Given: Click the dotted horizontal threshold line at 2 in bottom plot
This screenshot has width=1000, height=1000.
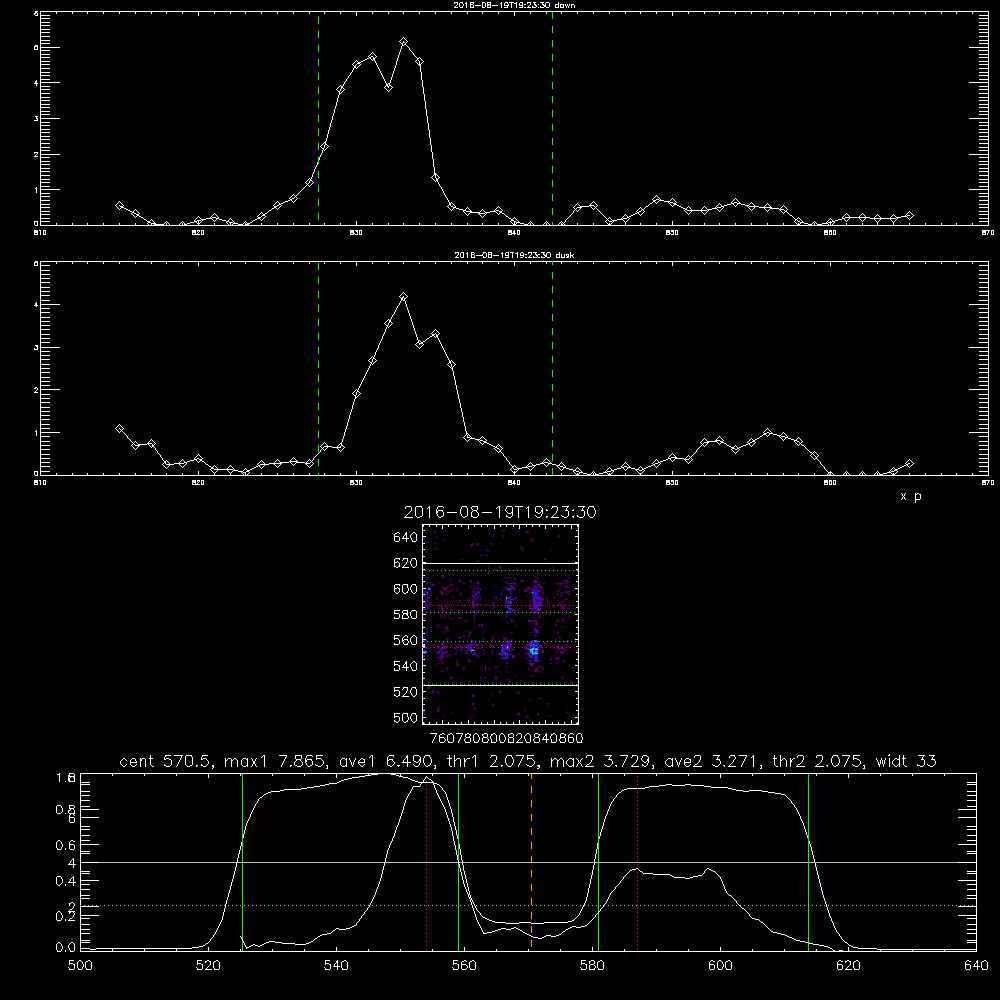Looking at the screenshot, I should point(528,906).
